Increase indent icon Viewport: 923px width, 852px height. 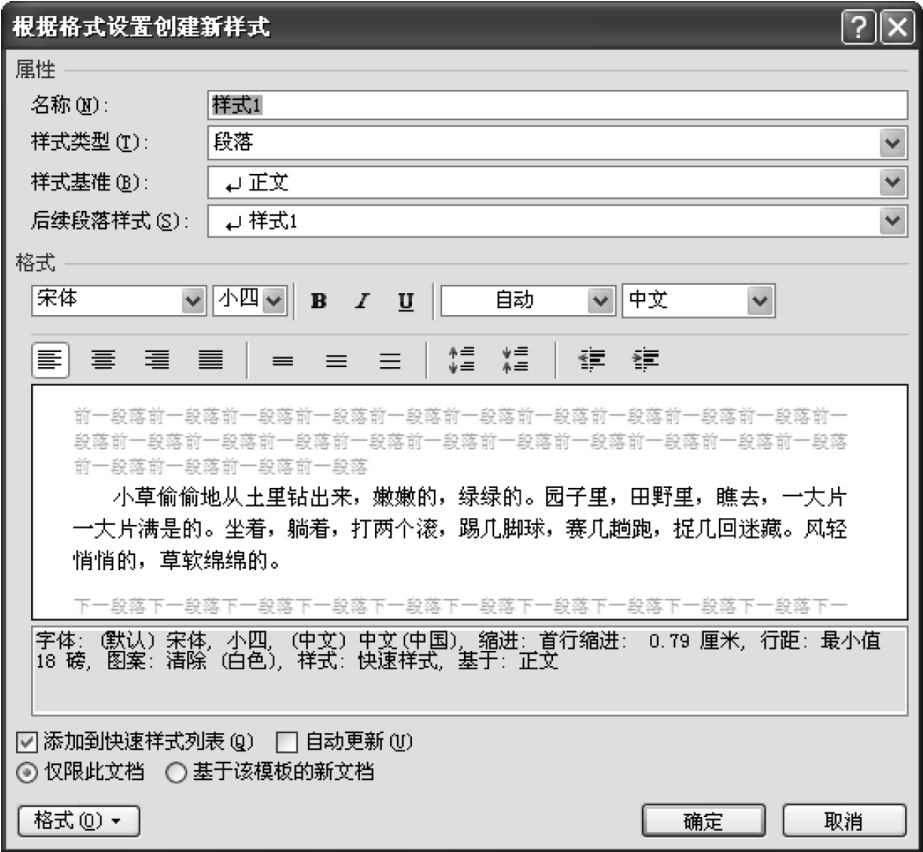point(645,359)
